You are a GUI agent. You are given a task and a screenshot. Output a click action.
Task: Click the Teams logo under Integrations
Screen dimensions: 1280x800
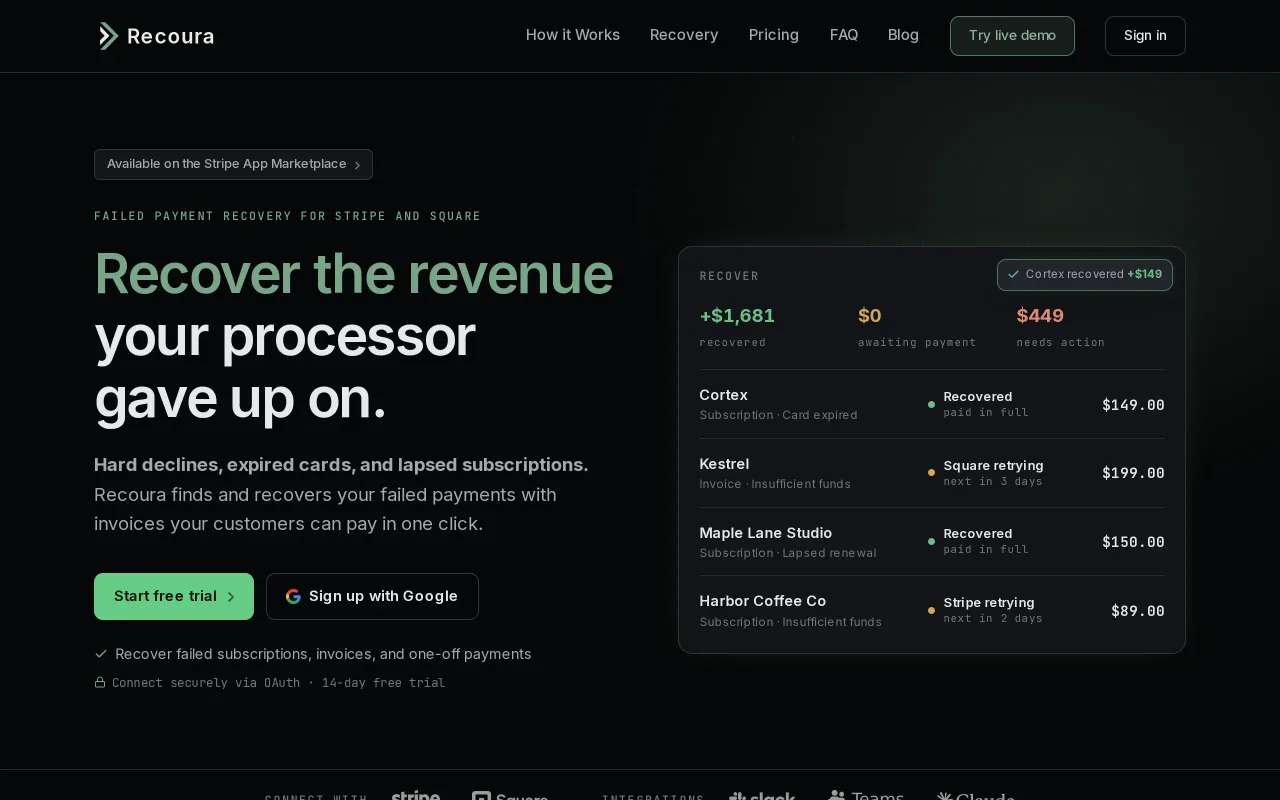click(x=866, y=796)
